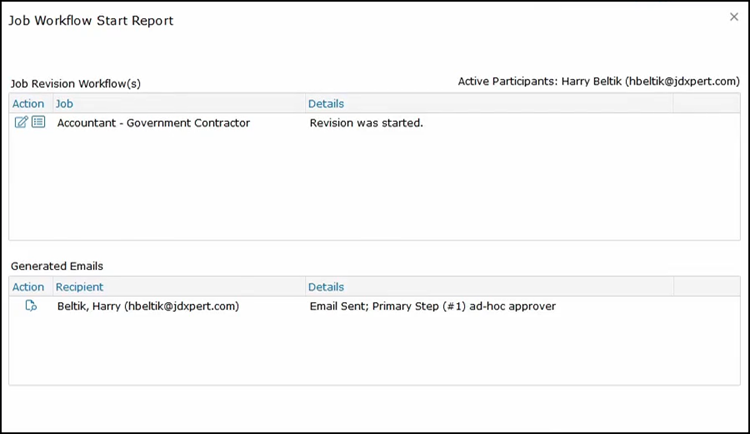This screenshot has width=750, height=434.
Task: Close the Job Workflow Start Report dialog
Action: pyautogui.click(x=735, y=17)
